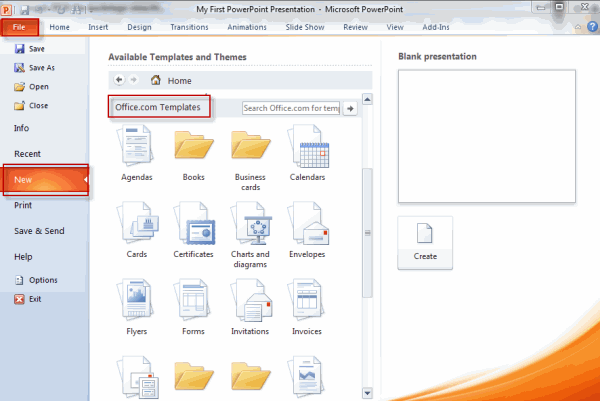Click the forward template navigation arrow

134,80
